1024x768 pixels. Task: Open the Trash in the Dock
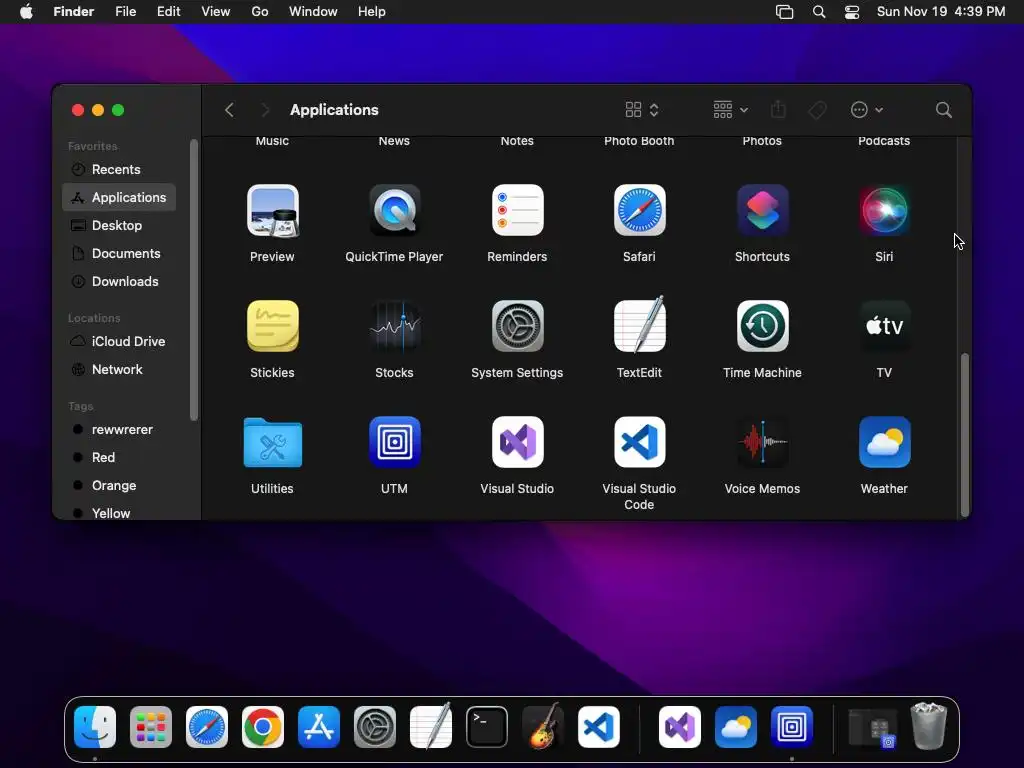929,726
